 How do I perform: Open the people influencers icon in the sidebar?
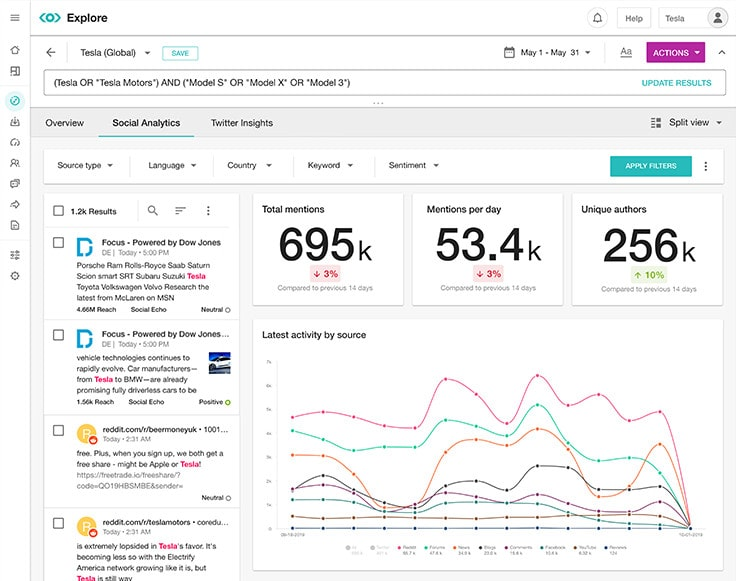15,163
